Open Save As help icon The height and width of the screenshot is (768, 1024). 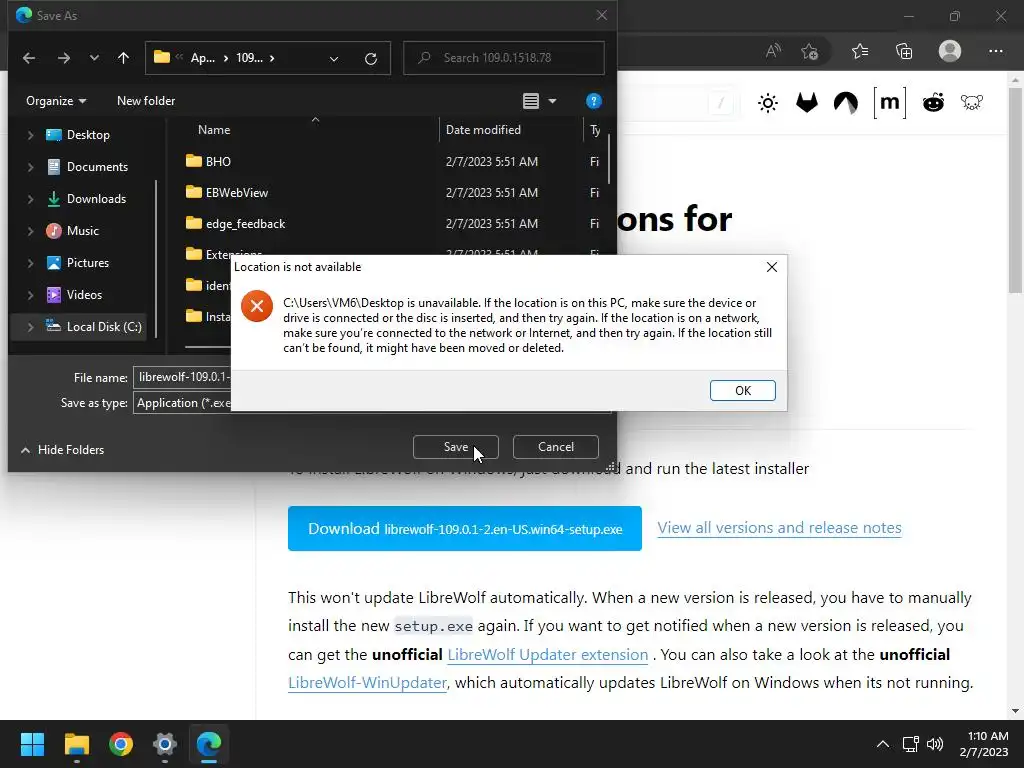tap(593, 101)
